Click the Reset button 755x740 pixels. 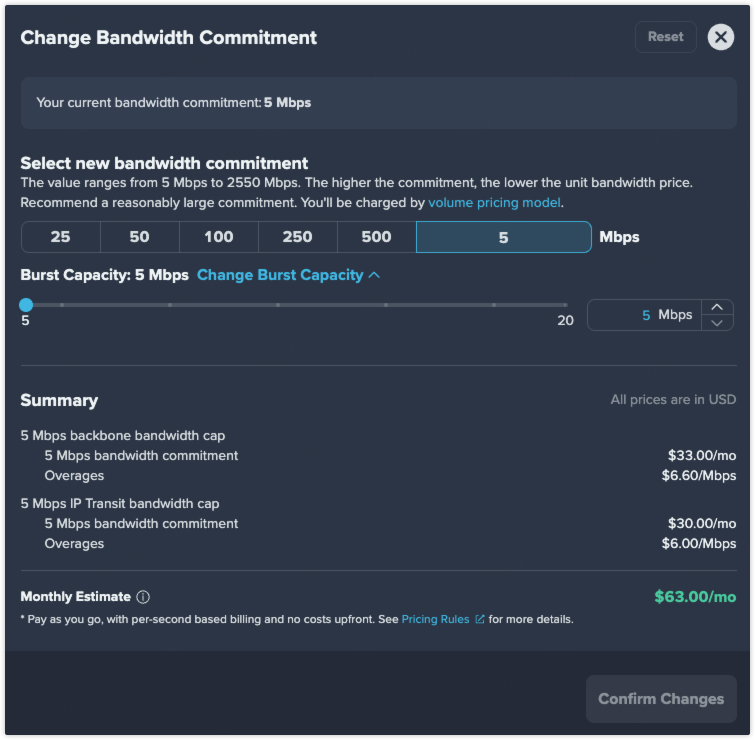[x=665, y=37]
